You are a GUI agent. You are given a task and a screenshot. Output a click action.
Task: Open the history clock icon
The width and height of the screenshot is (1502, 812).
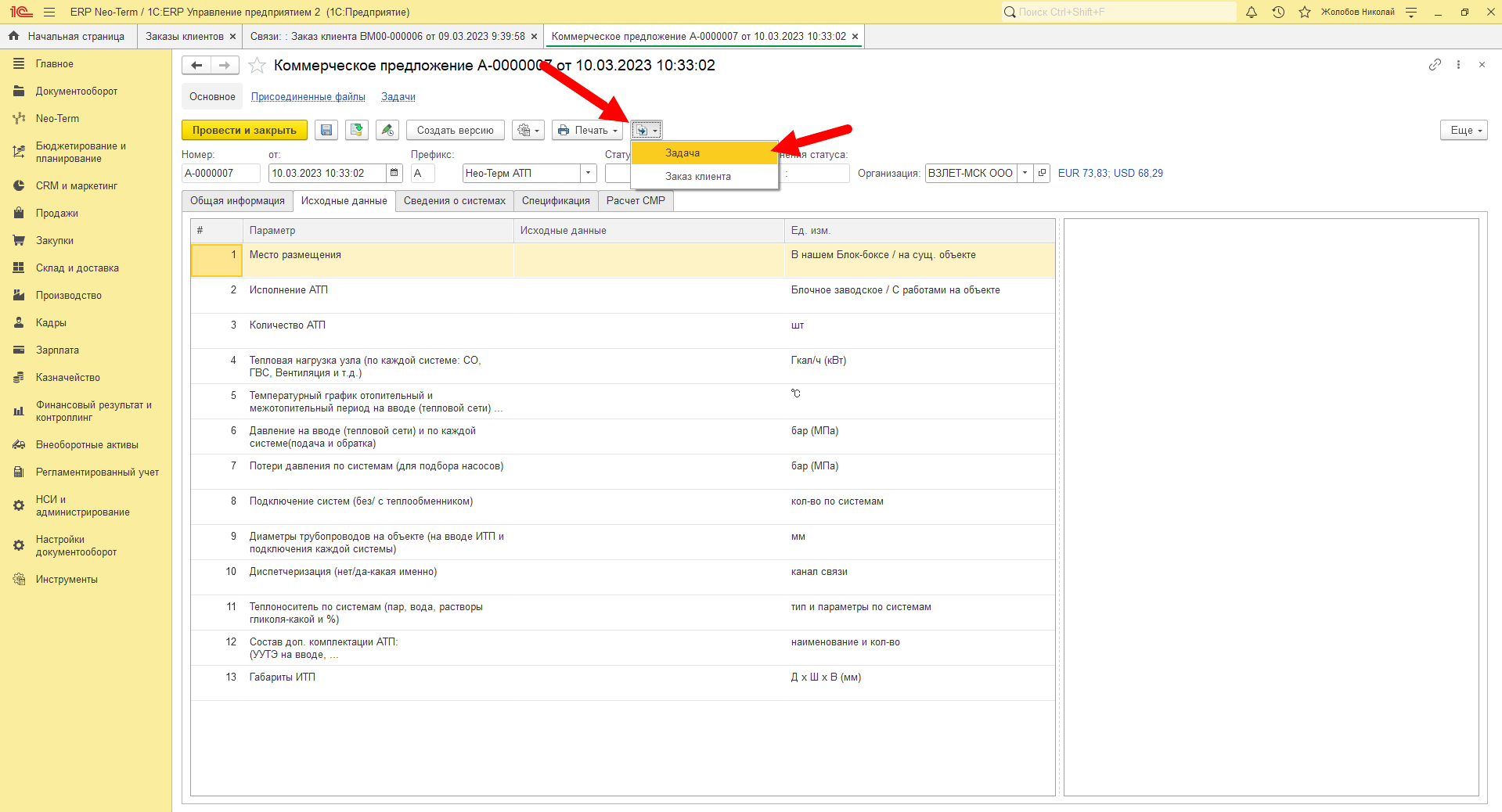[x=1278, y=12]
